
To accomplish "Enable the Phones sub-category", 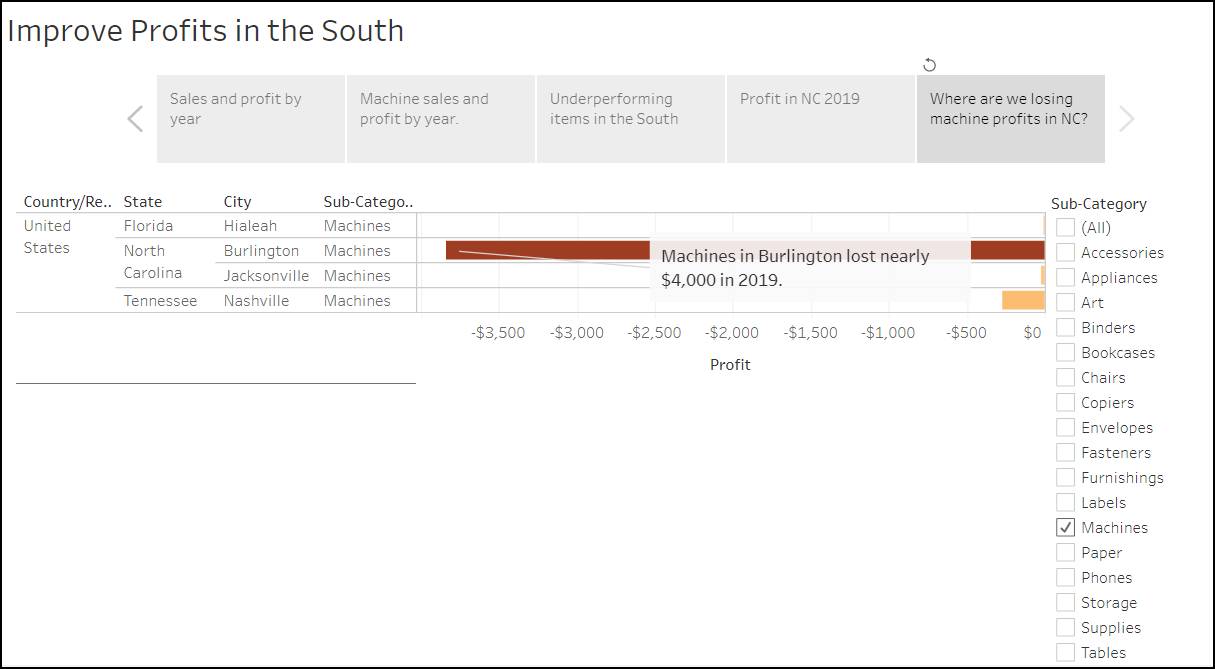I will click(1066, 577).
